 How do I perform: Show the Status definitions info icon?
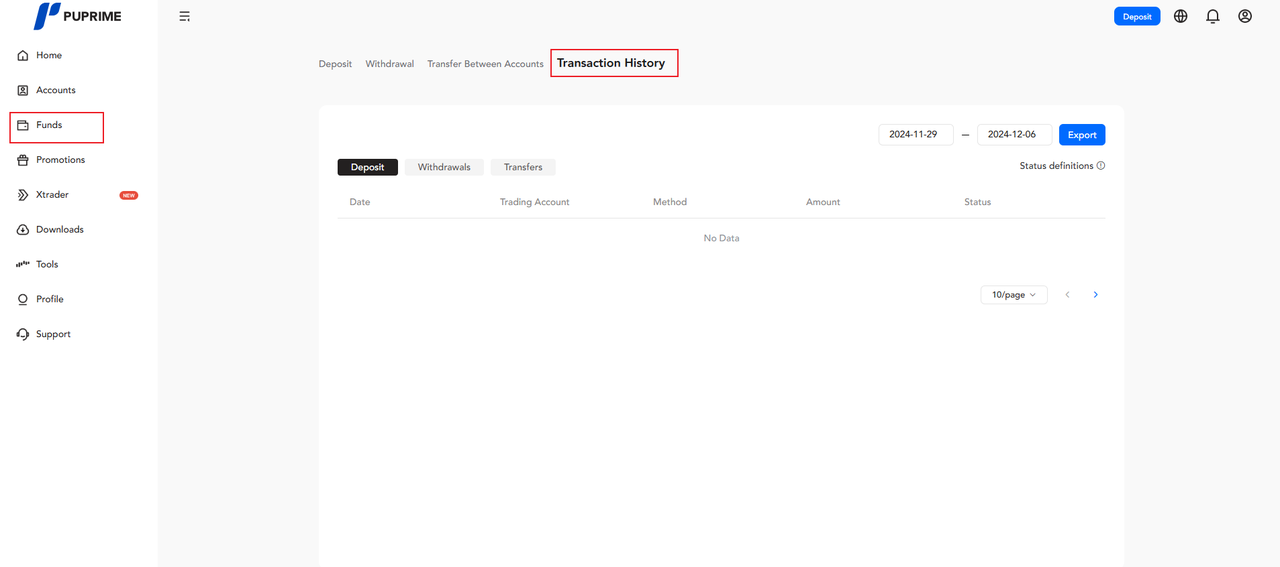coord(1101,166)
